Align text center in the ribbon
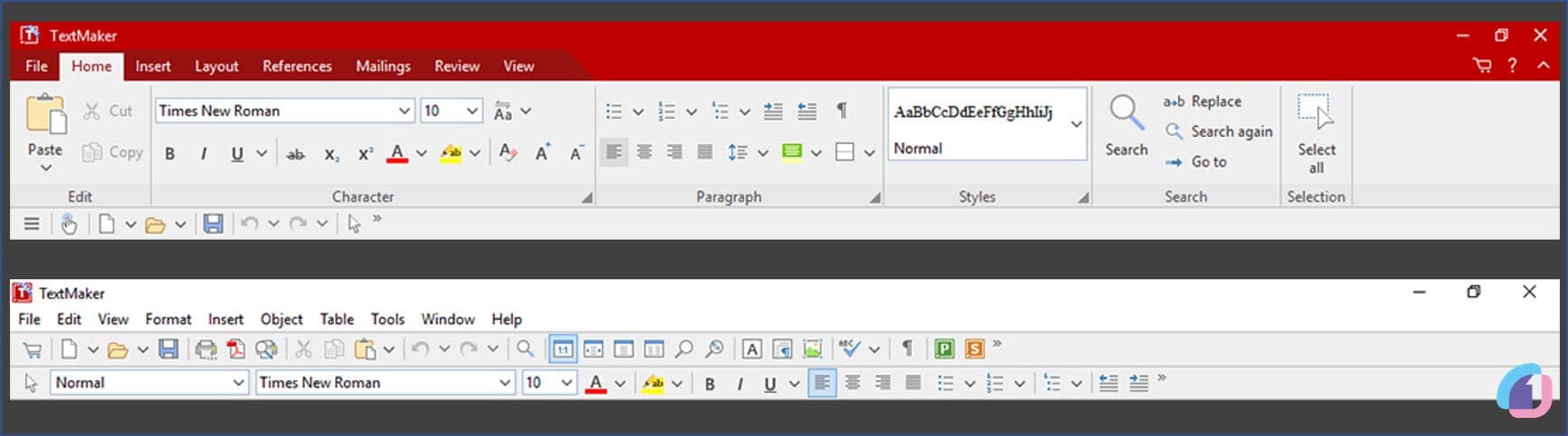This screenshot has height=436, width=1568. pos(644,152)
